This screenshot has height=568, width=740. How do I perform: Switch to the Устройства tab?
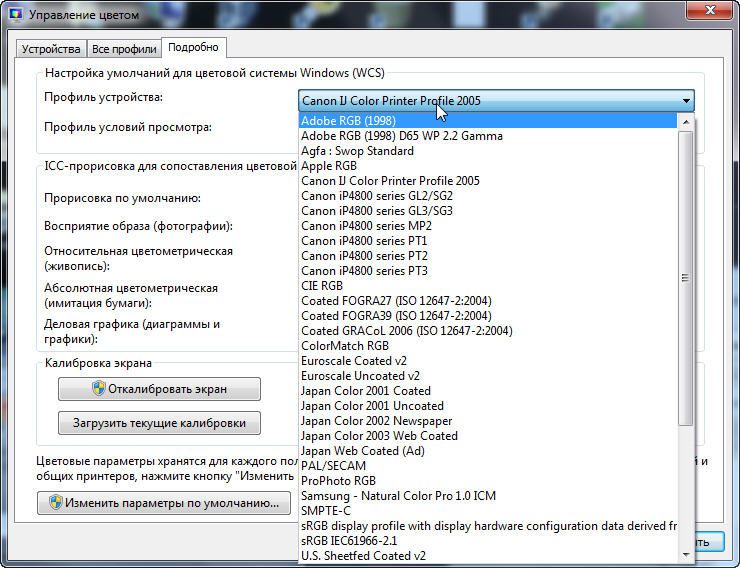point(51,49)
